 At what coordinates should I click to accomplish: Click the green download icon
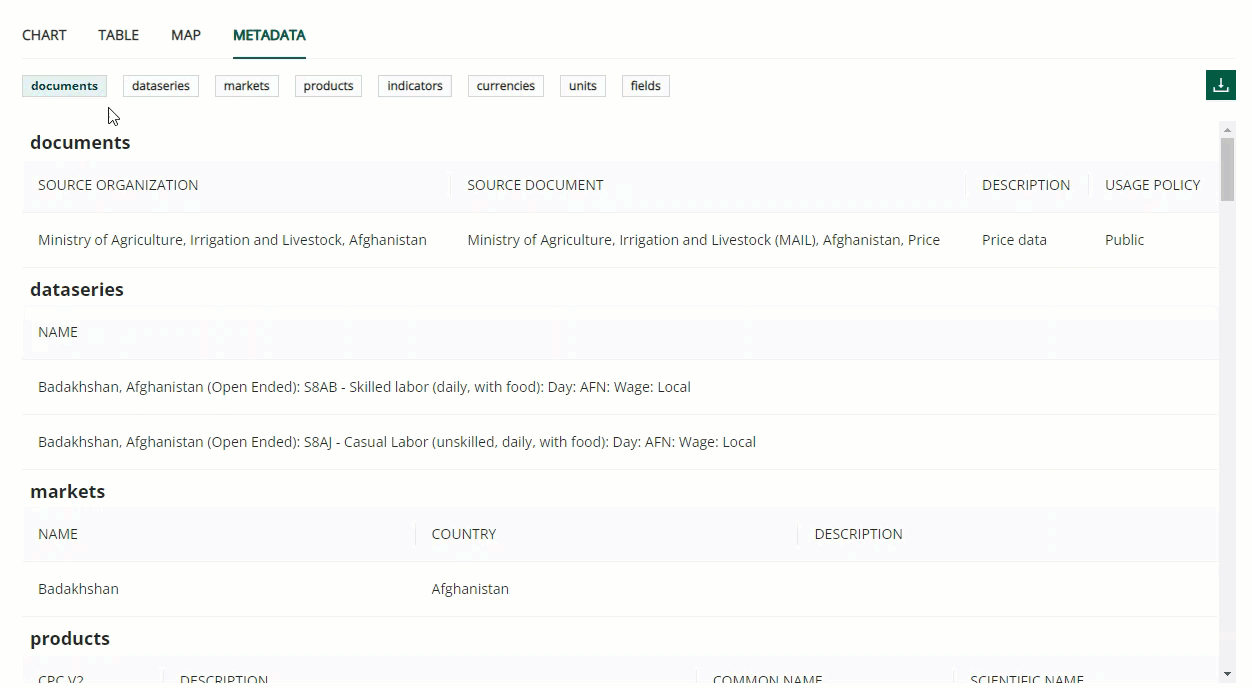[x=1220, y=85]
